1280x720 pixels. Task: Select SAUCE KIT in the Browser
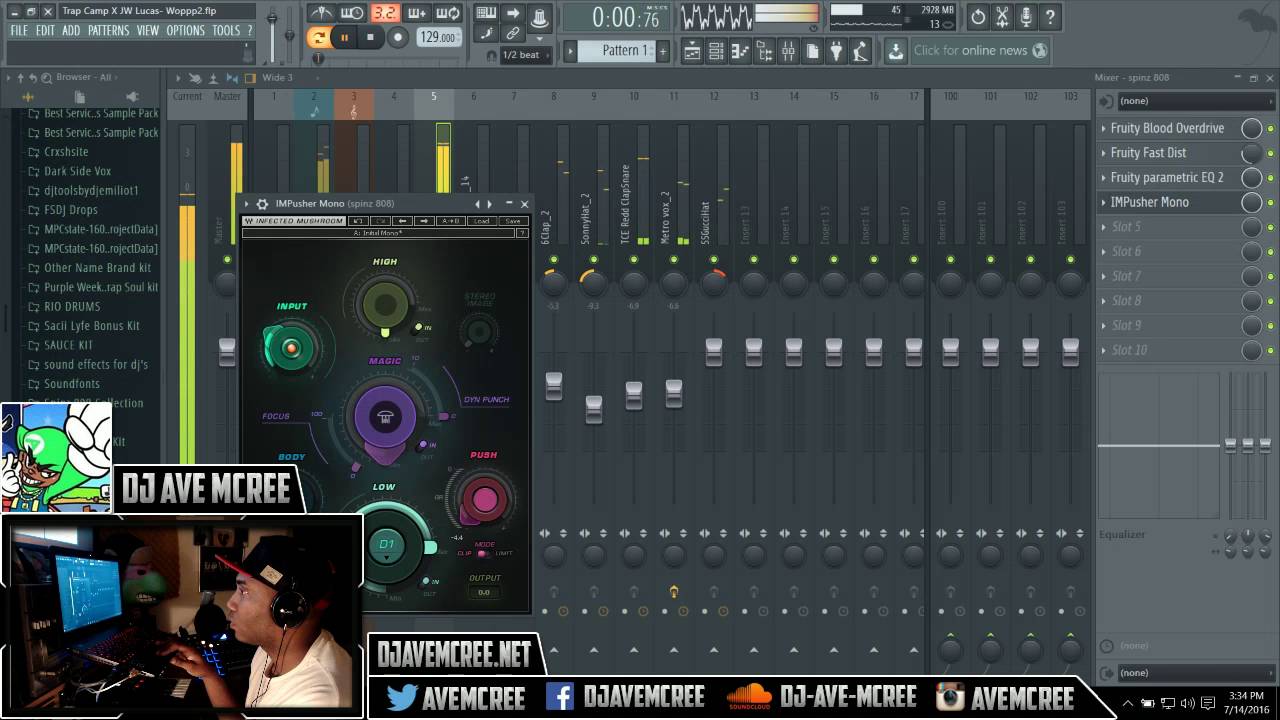66,345
